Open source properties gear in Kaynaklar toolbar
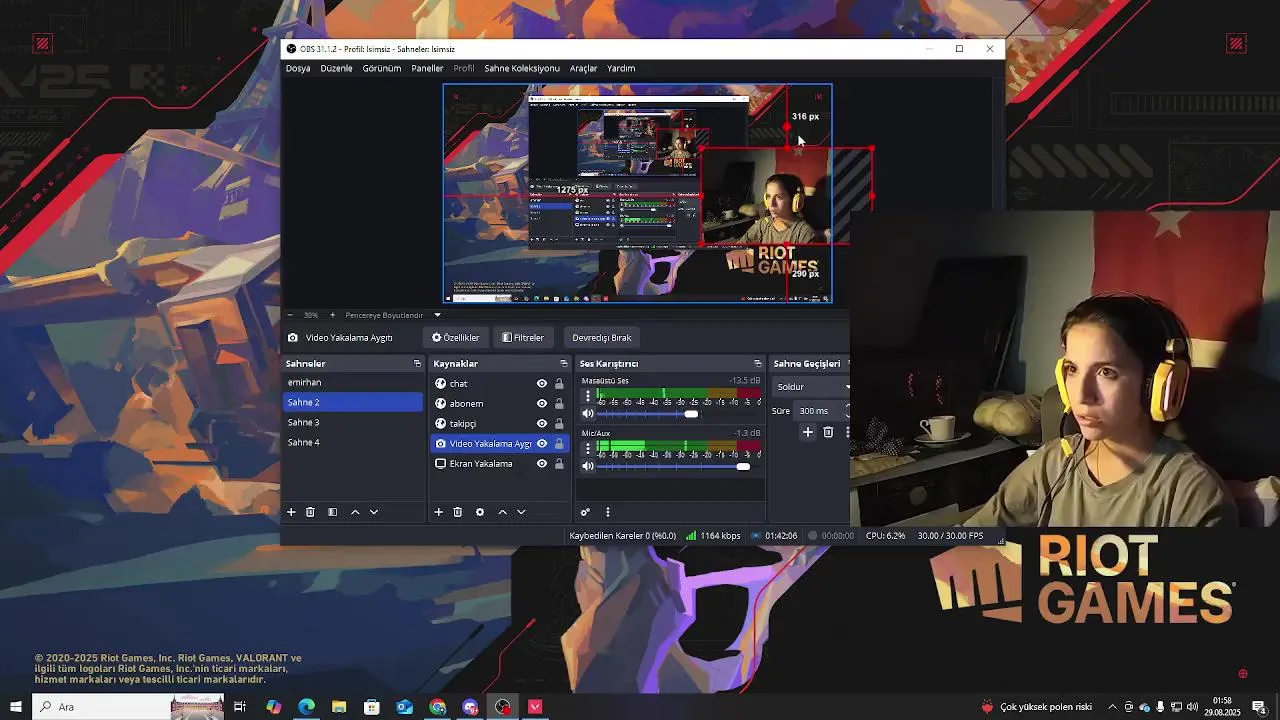Screen dimensions: 1280x720 click(480, 512)
